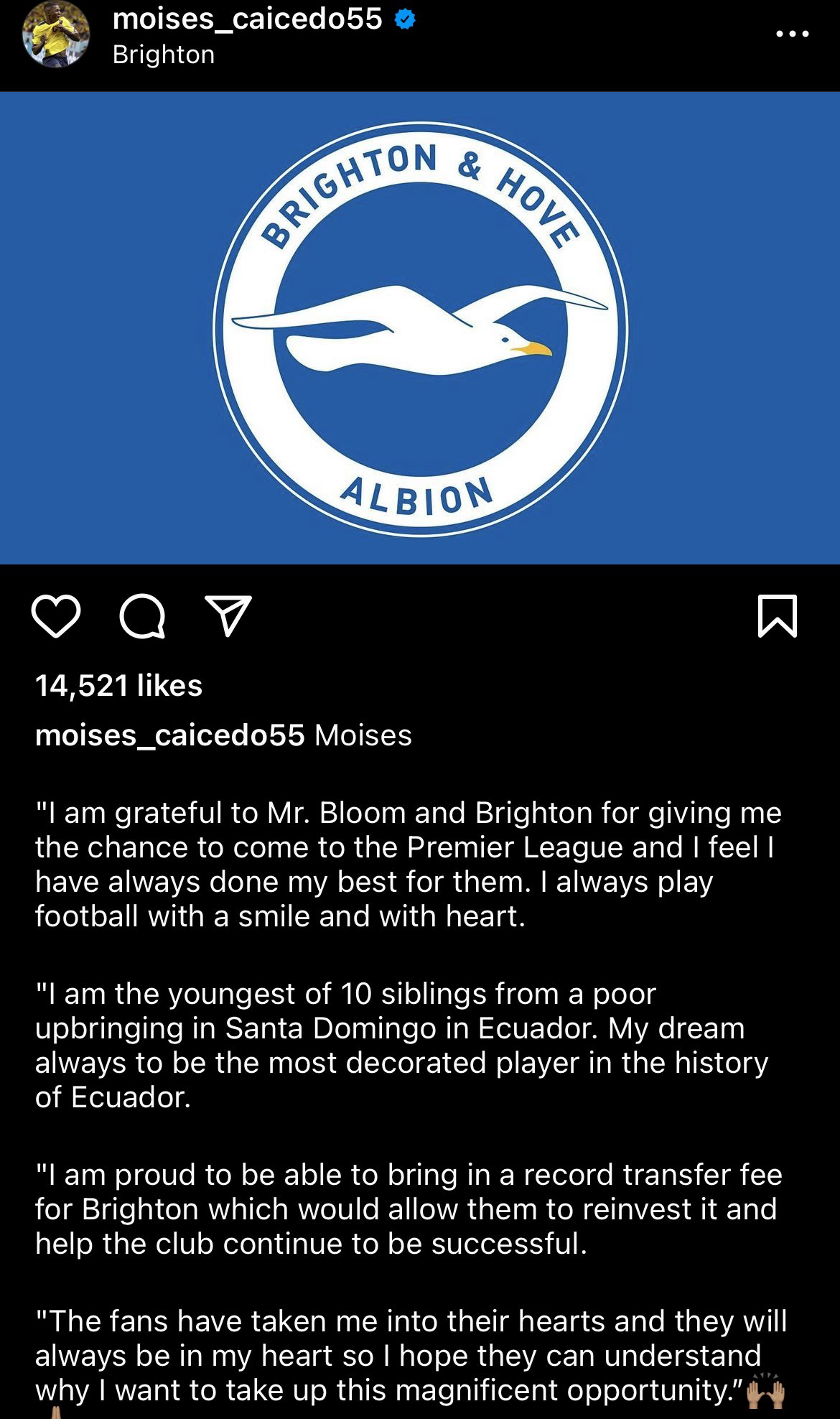Save the post with the bookmark icon
Image resolution: width=840 pixels, height=1419 pixels.
(x=778, y=616)
